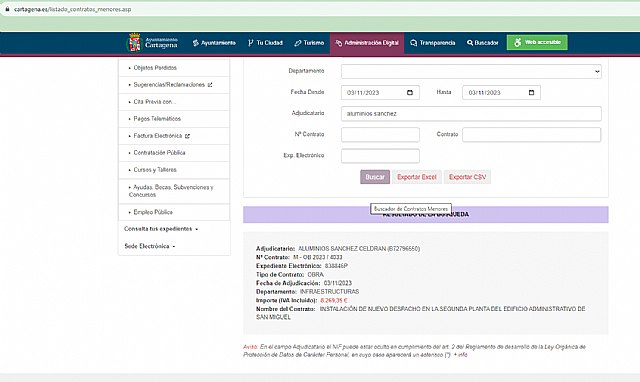The width and height of the screenshot is (640, 382).
Task: Click the expediente value 838846P
Action: pyautogui.click(x=336, y=266)
